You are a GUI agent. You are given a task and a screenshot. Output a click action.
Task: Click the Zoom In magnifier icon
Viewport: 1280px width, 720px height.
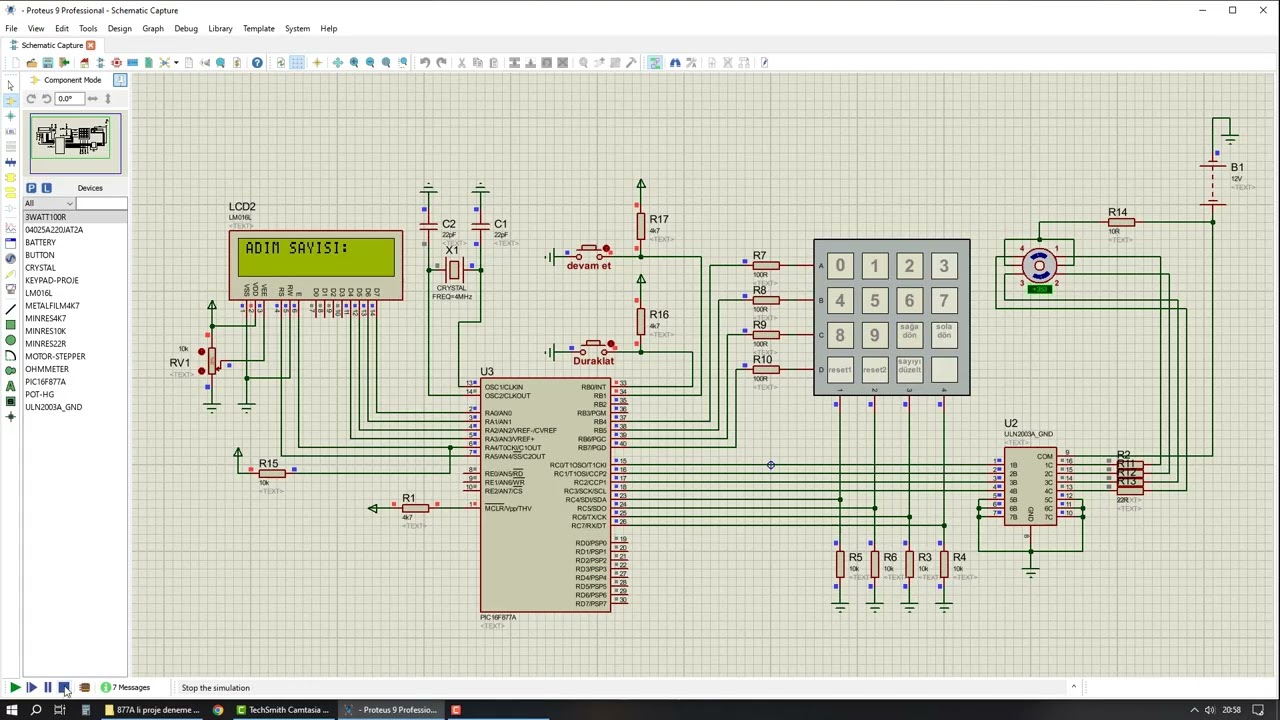(x=354, y=63)
